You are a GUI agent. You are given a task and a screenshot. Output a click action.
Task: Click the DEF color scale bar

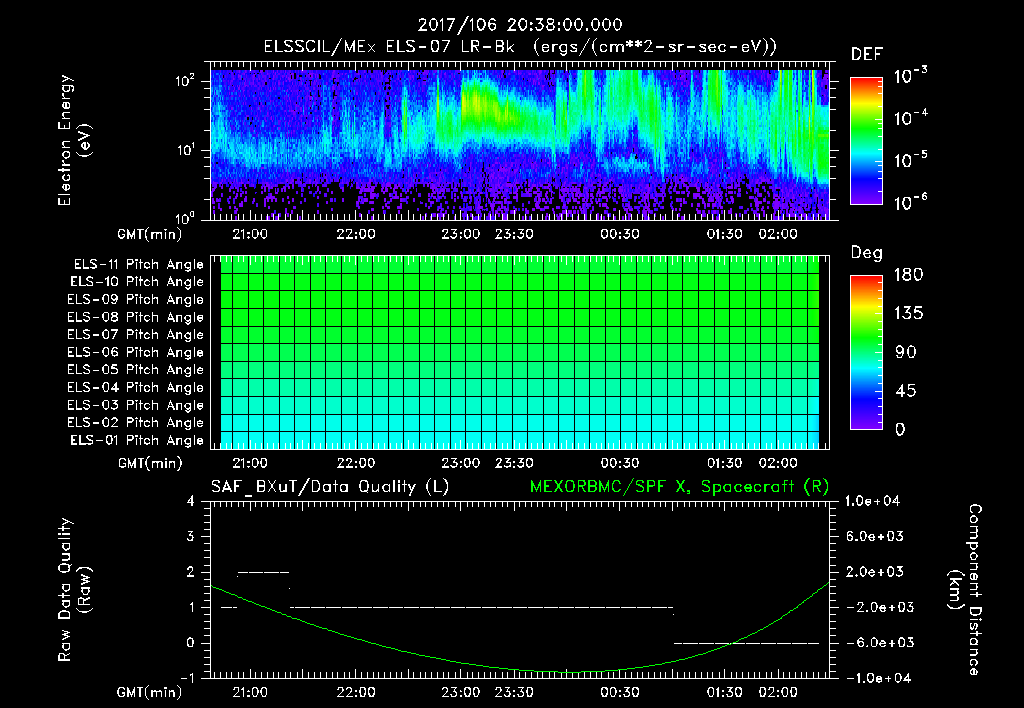point(867,140)
